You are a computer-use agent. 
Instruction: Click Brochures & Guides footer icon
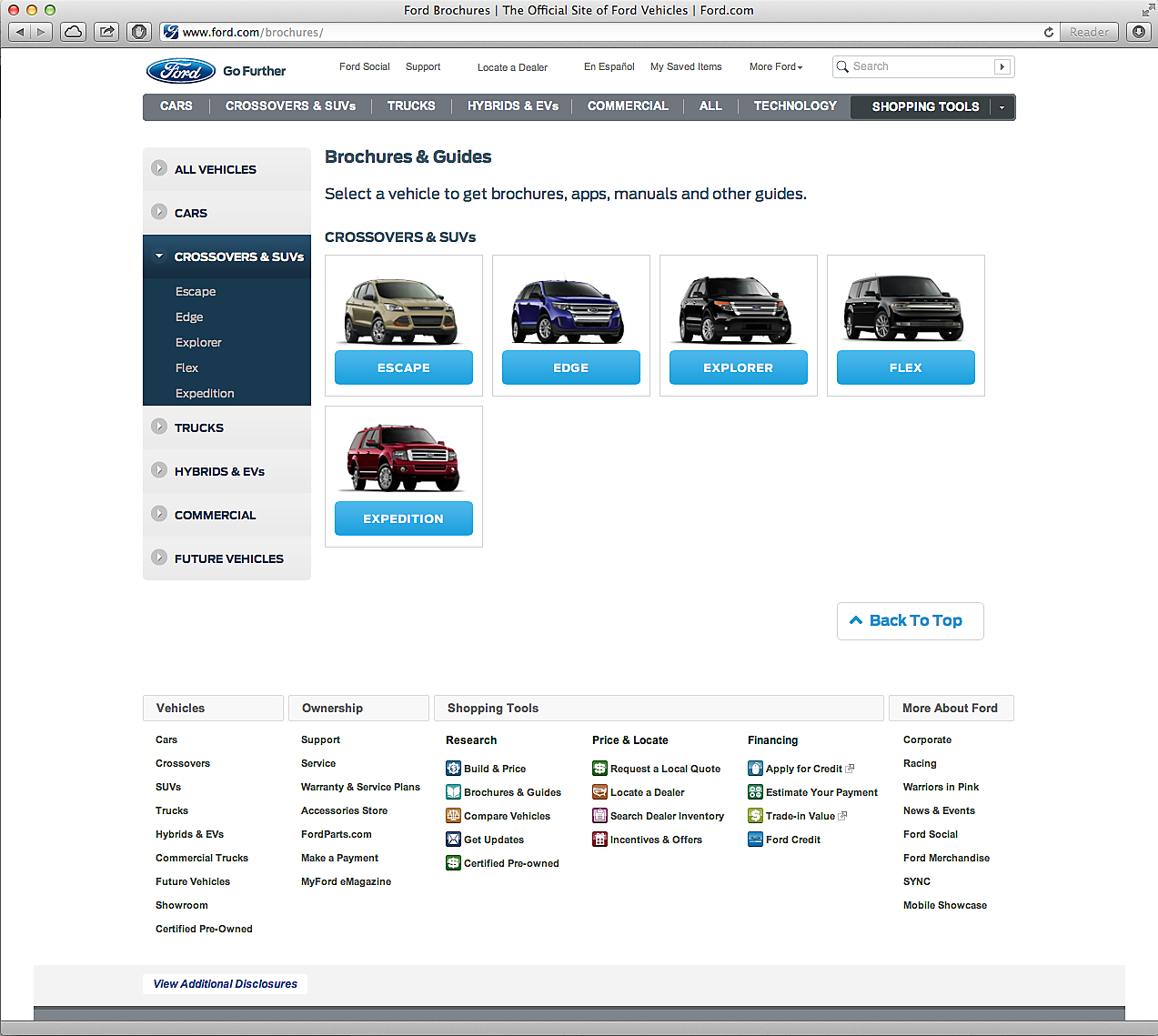[x=453, y=792]
